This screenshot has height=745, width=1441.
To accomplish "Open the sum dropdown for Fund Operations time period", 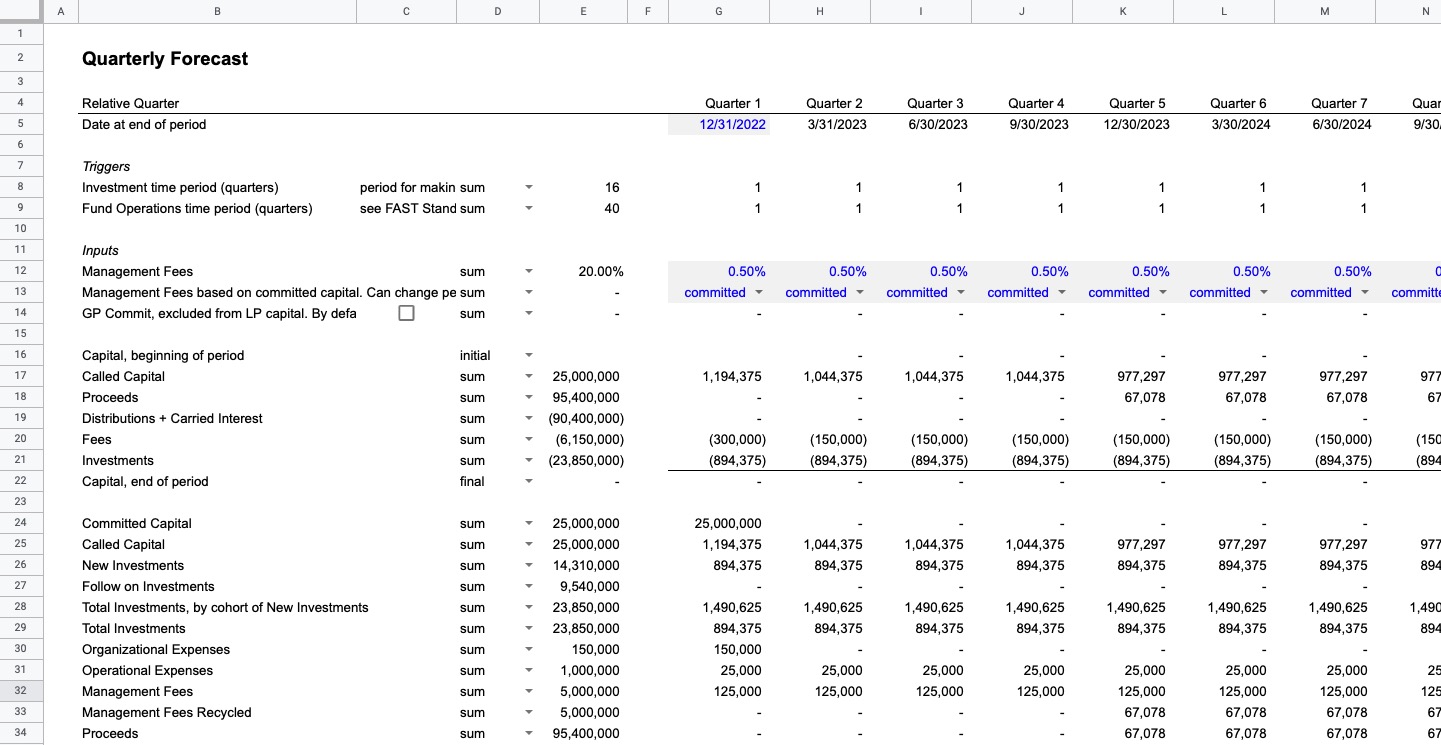I will [x=529, y=208].
